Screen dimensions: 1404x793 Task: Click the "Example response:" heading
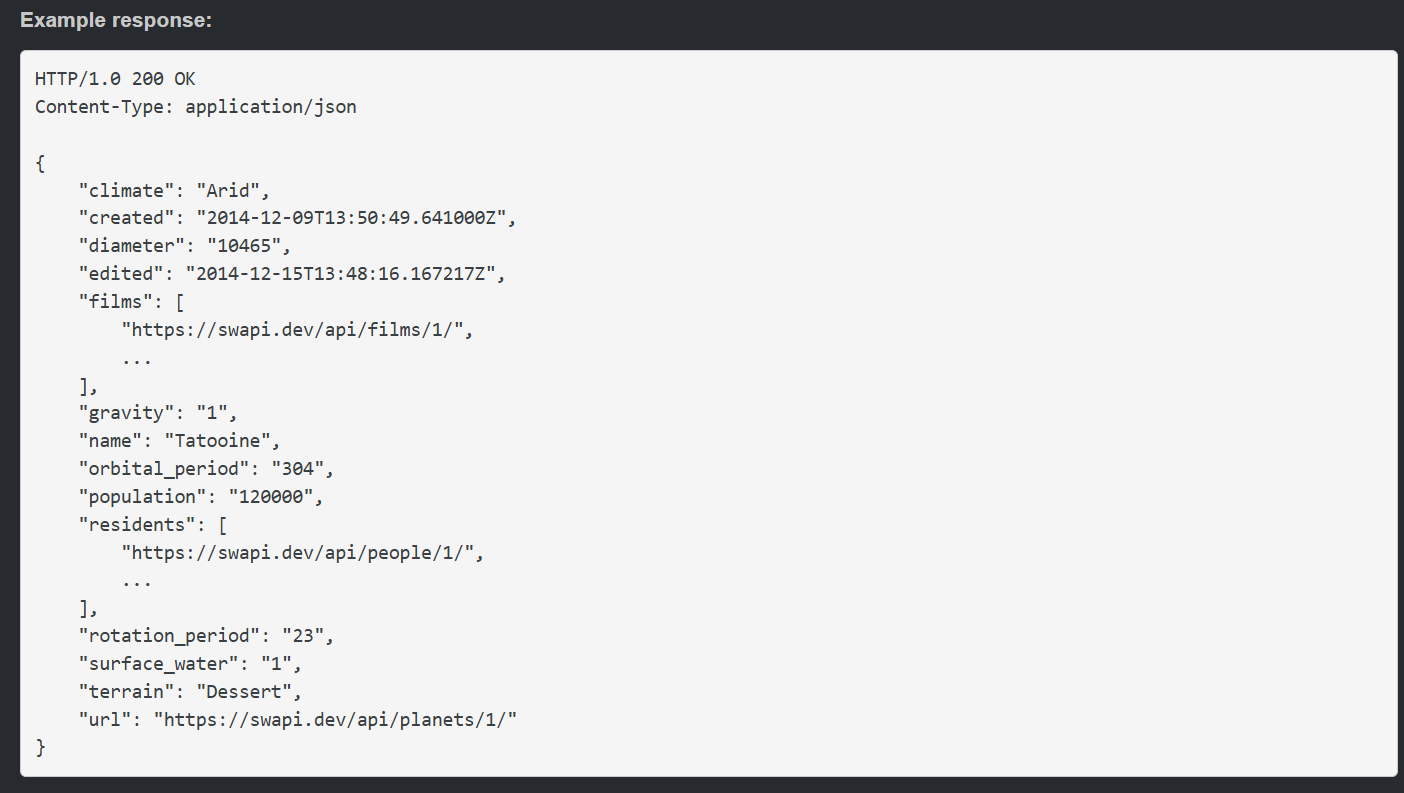coord(116,21)
